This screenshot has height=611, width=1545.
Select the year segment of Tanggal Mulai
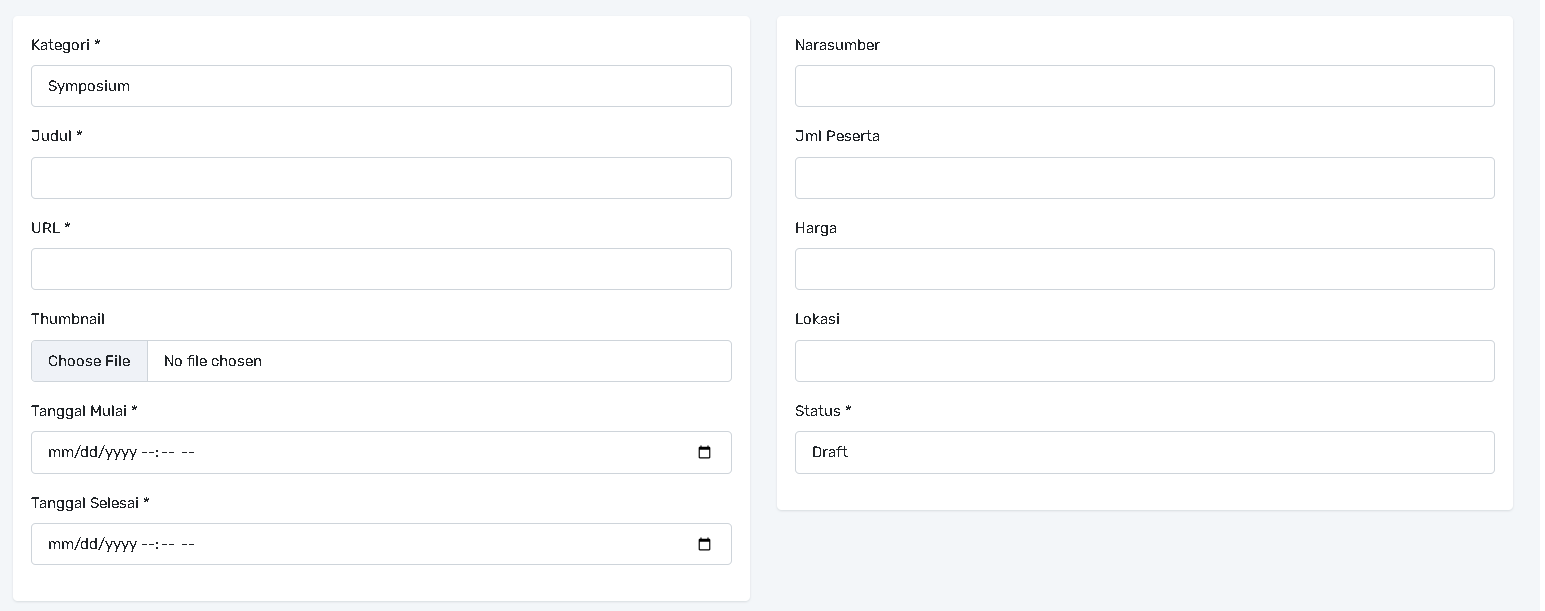[x=121, y=453]
